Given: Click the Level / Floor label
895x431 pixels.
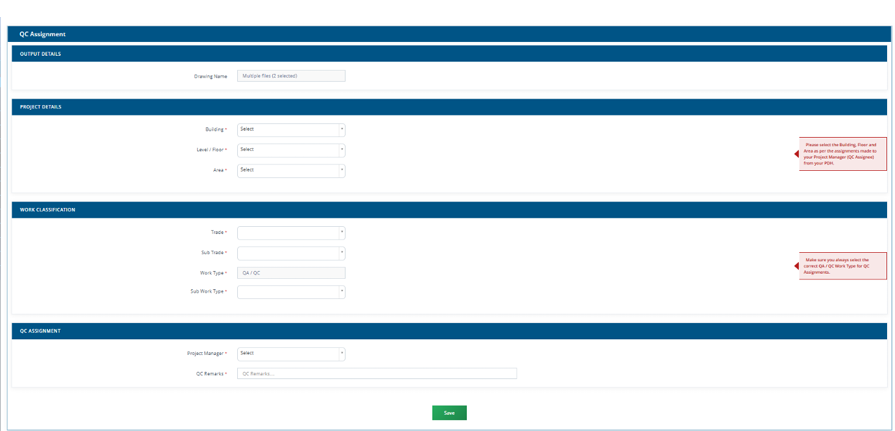Looking at the screenshot, I should tap(210, 150).
